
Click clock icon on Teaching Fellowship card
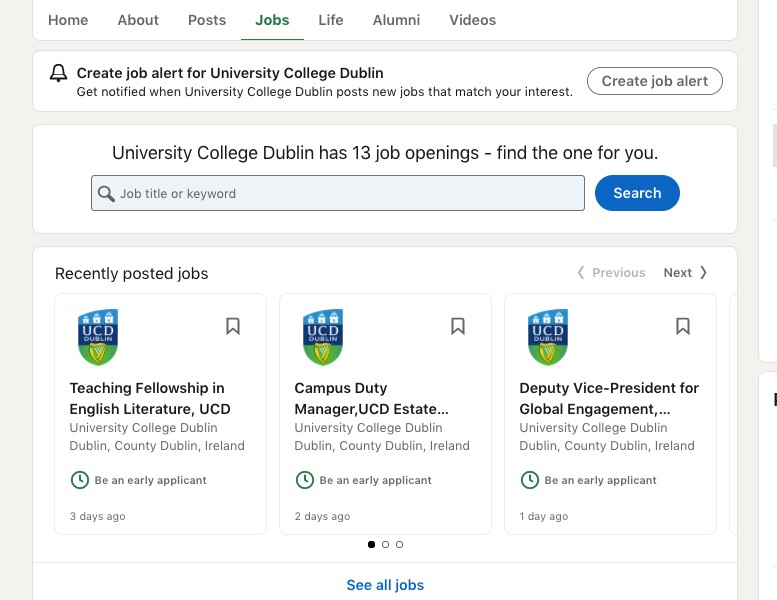tap(80, 480)
